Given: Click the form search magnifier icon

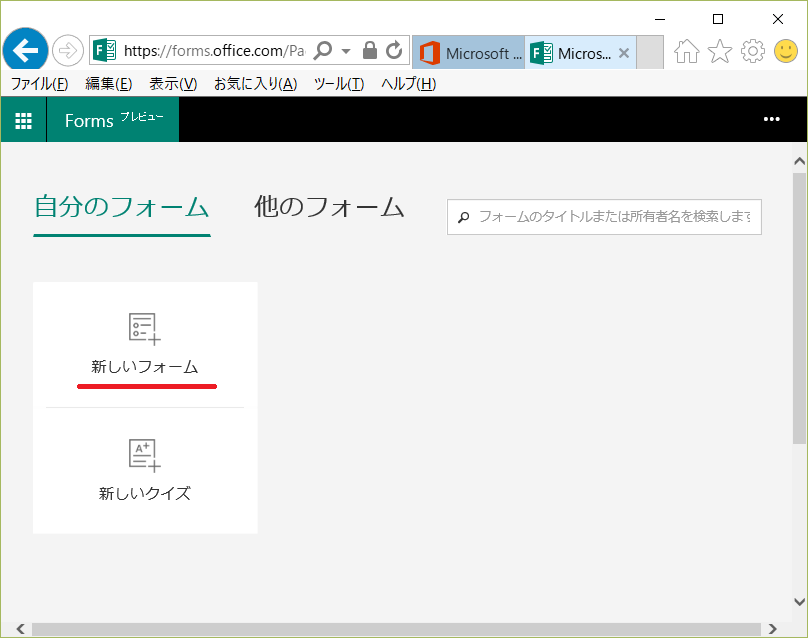Looking at the screenshot, I should (x=464, y=217).
